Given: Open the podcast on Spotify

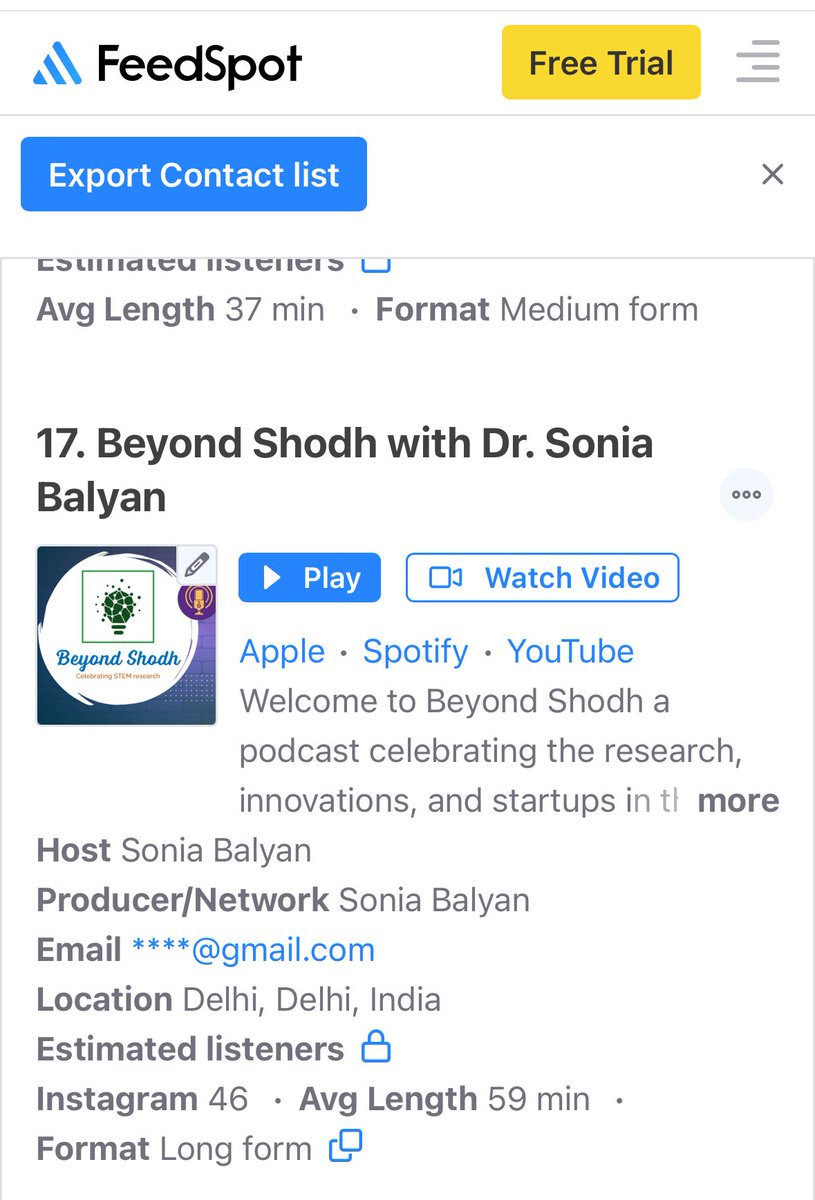Looking at the screenshot, I should coord(414,651).
